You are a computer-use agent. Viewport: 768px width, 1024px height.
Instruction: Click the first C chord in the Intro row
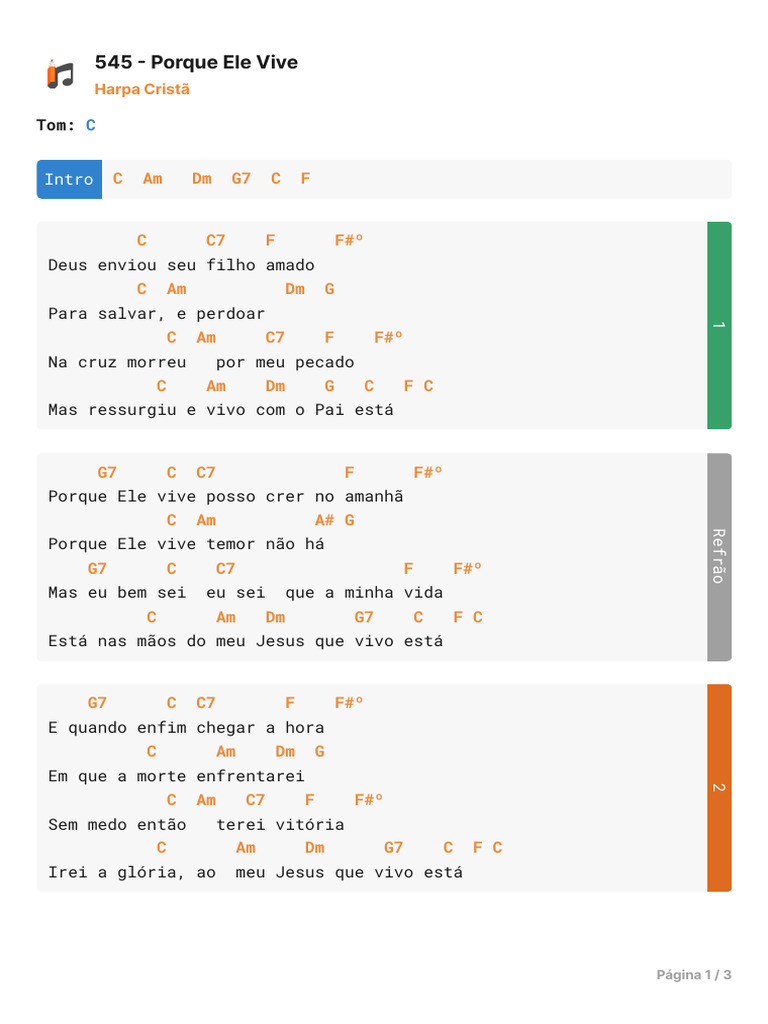118,178
